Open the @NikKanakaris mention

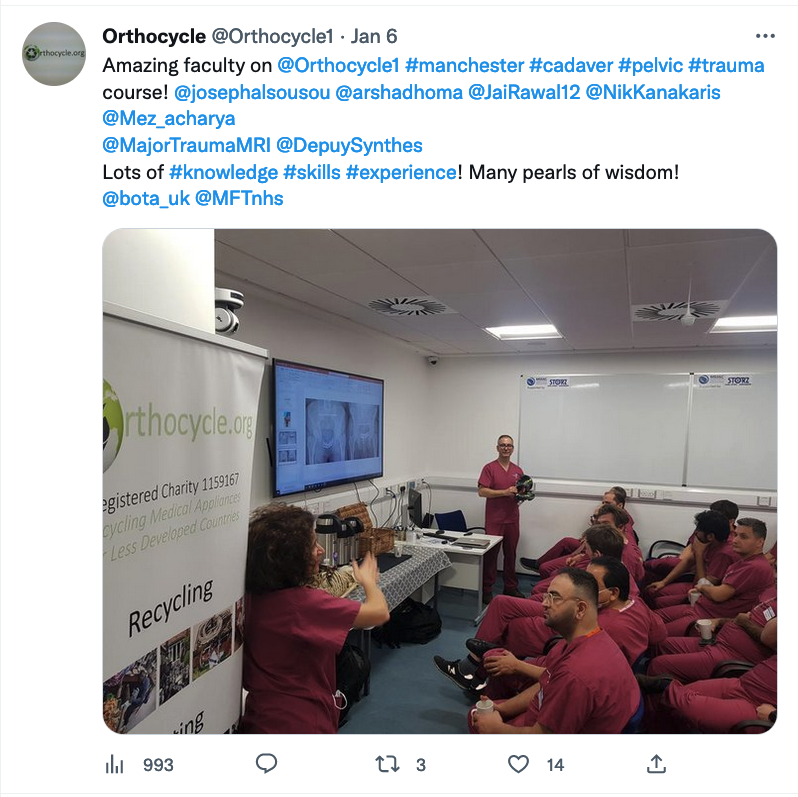point(653,92)
